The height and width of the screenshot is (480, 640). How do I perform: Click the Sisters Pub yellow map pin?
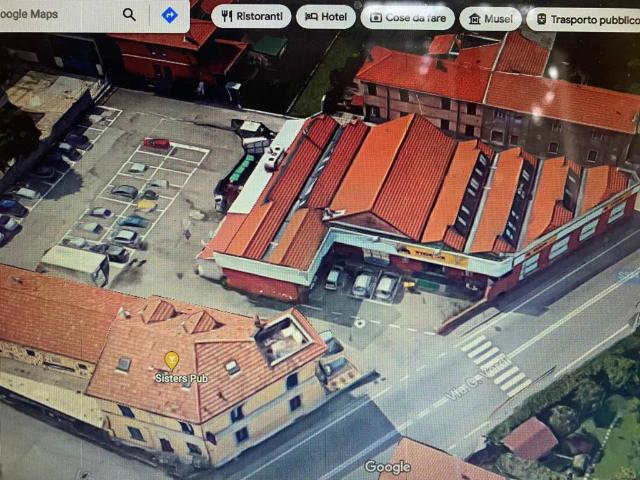(x=172, y=360)
